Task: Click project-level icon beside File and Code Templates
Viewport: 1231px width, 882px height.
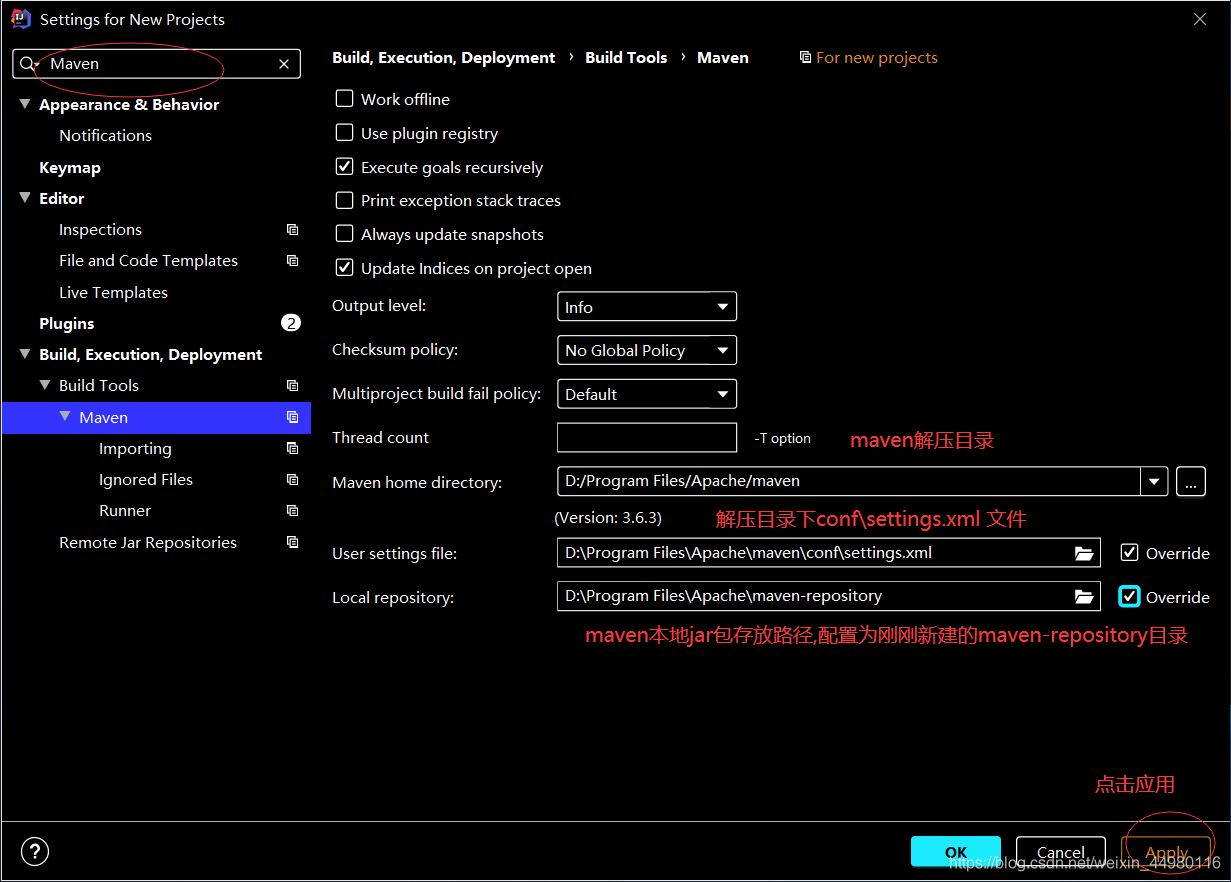Action: click(x=292, y=261)
